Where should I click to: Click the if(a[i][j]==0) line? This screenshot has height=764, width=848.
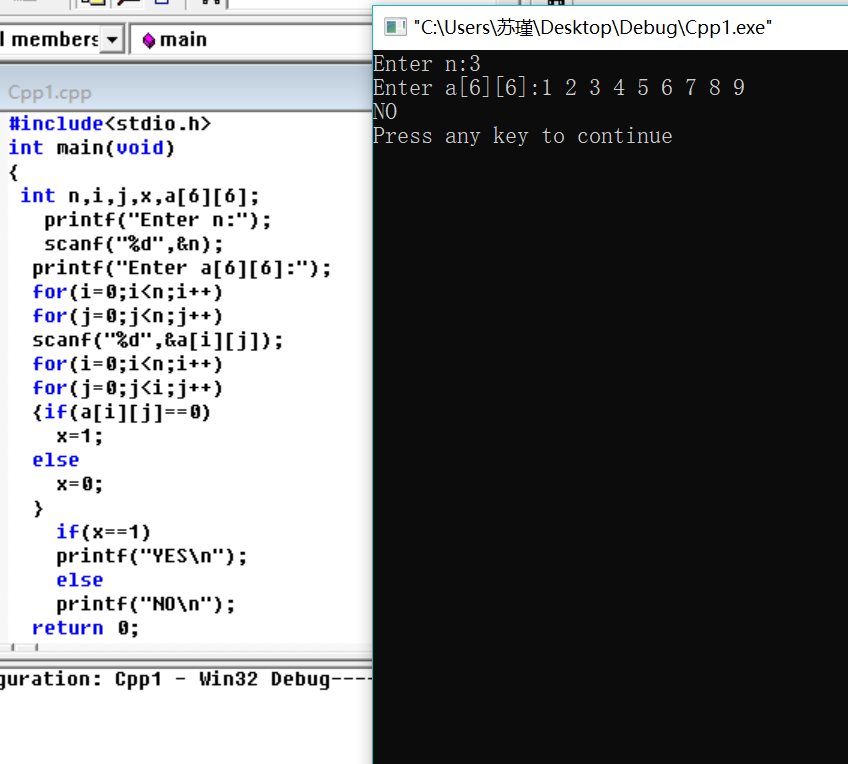tap(122, 412)
